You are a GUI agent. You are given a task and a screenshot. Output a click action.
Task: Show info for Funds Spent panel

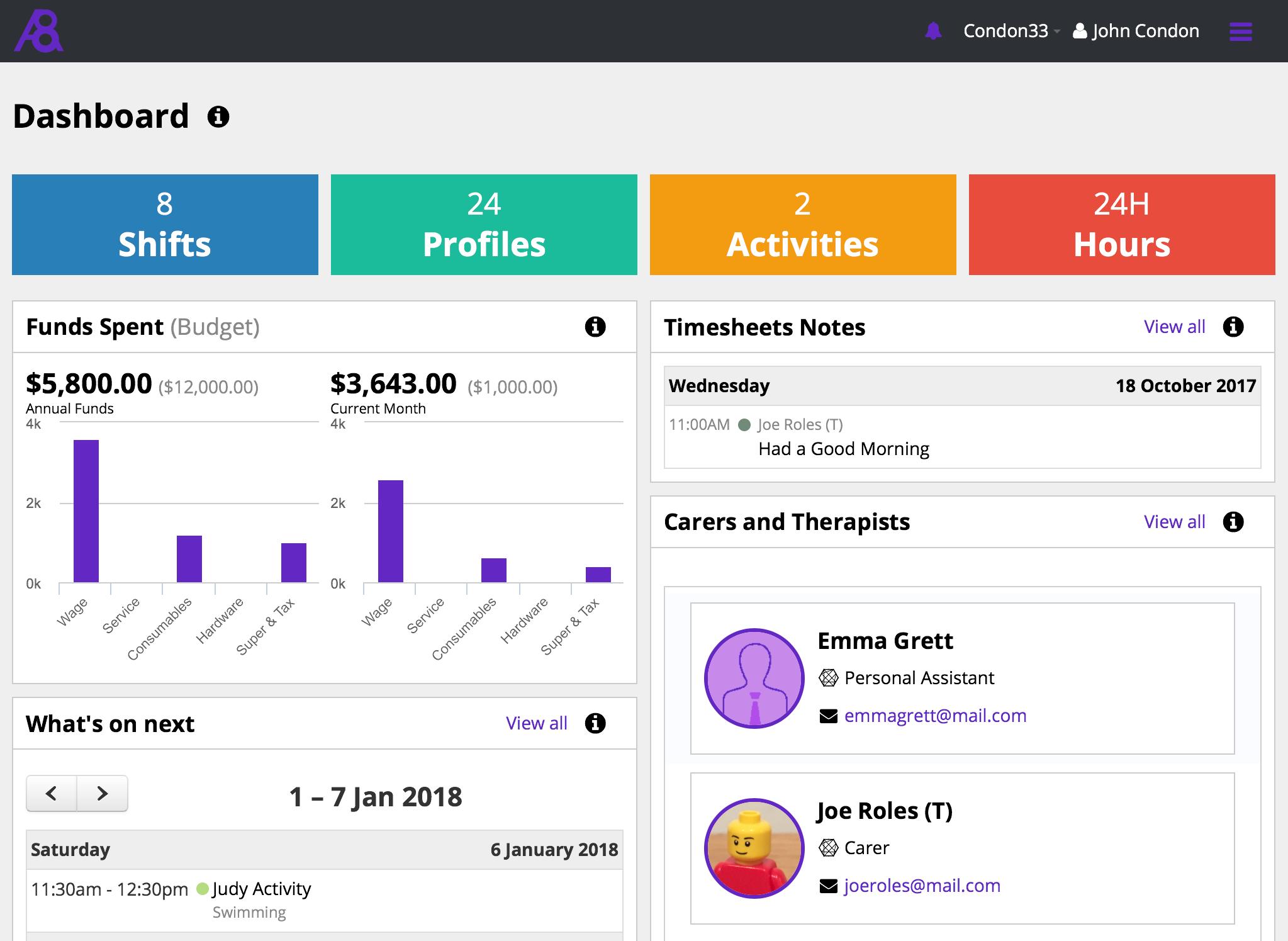click(595, 327)
